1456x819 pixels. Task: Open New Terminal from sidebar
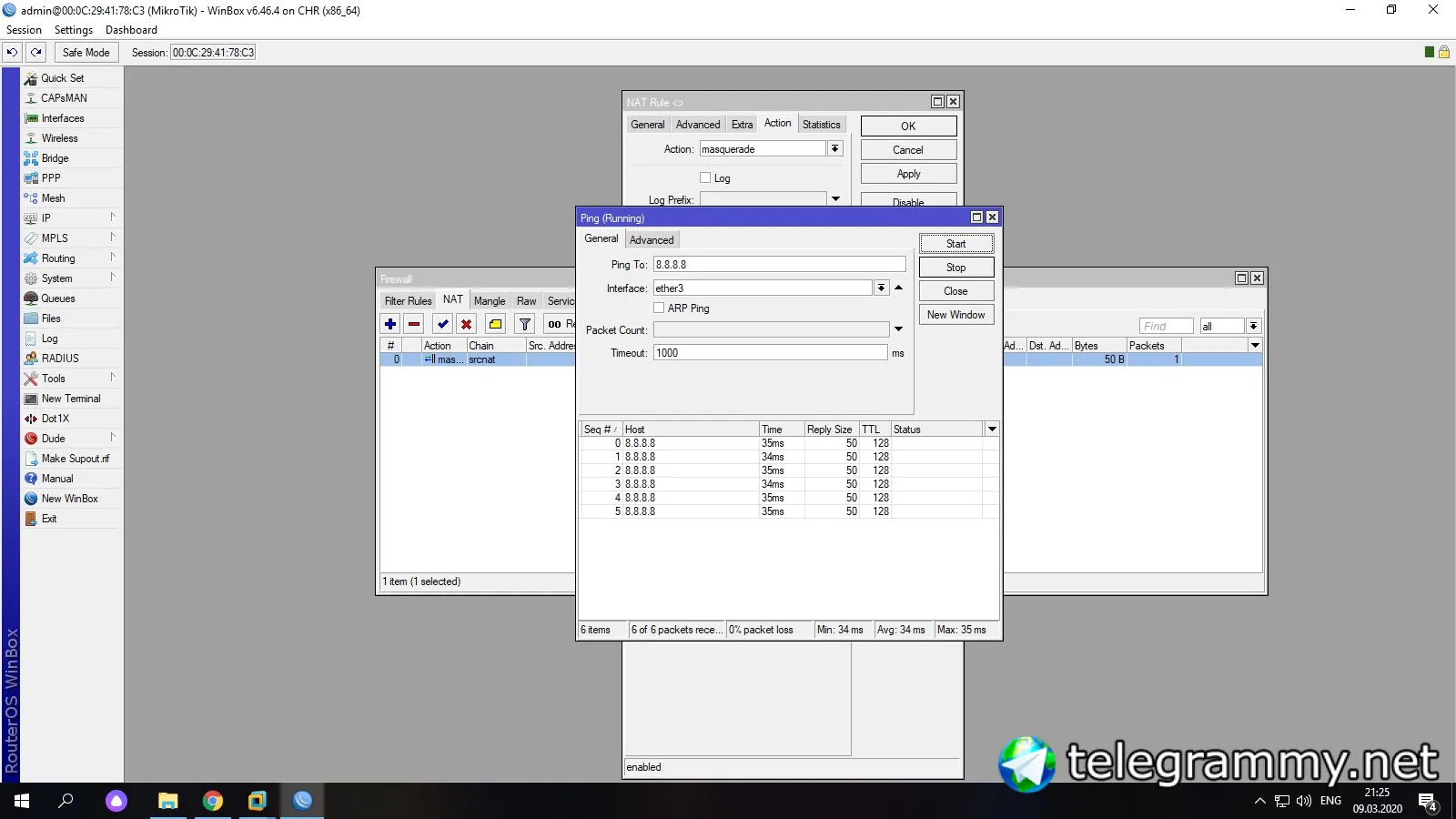tap(71, 399)
